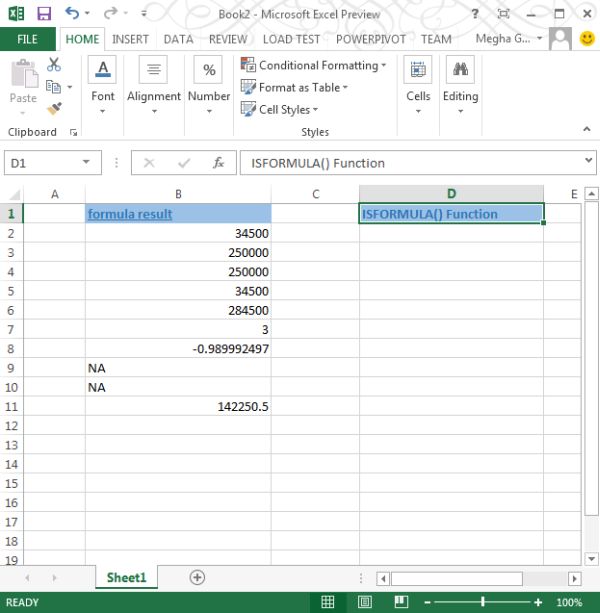Open the Copy options dropdown arrow
This screenshot has height=613, width=600.
pyautogui.click(x=70, y=87)
